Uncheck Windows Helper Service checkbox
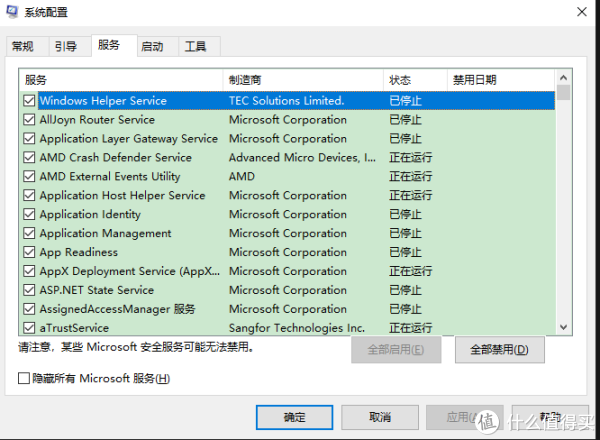The height and width of the screenshot is (440, 600). (x=29, y=101)
